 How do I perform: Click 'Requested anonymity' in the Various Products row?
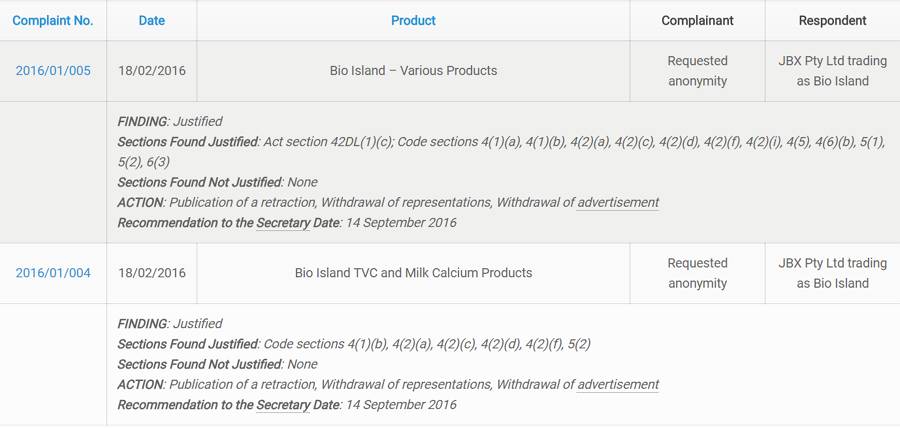click(697, 71)
